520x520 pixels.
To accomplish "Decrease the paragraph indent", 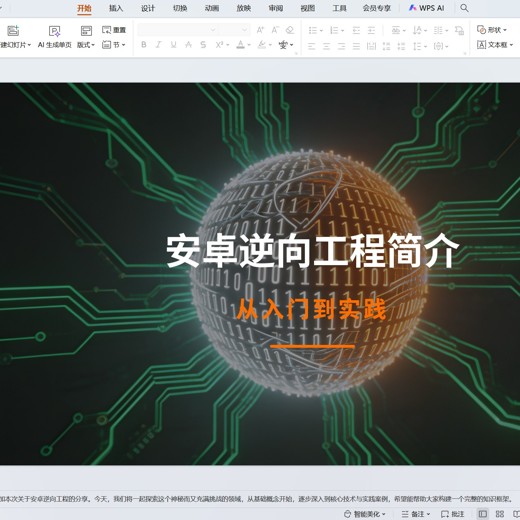I will point(356,31).
